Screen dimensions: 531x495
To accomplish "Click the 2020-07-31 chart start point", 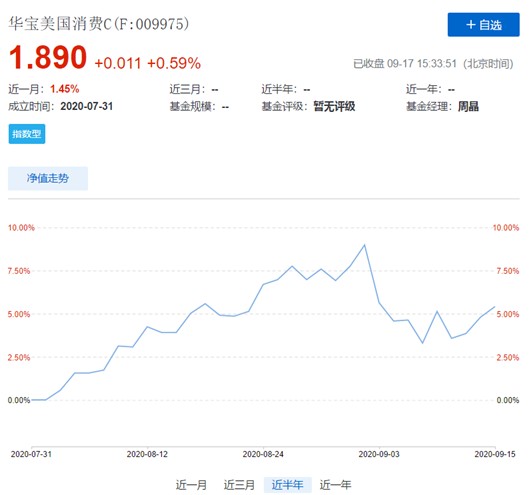I will 31,400.
